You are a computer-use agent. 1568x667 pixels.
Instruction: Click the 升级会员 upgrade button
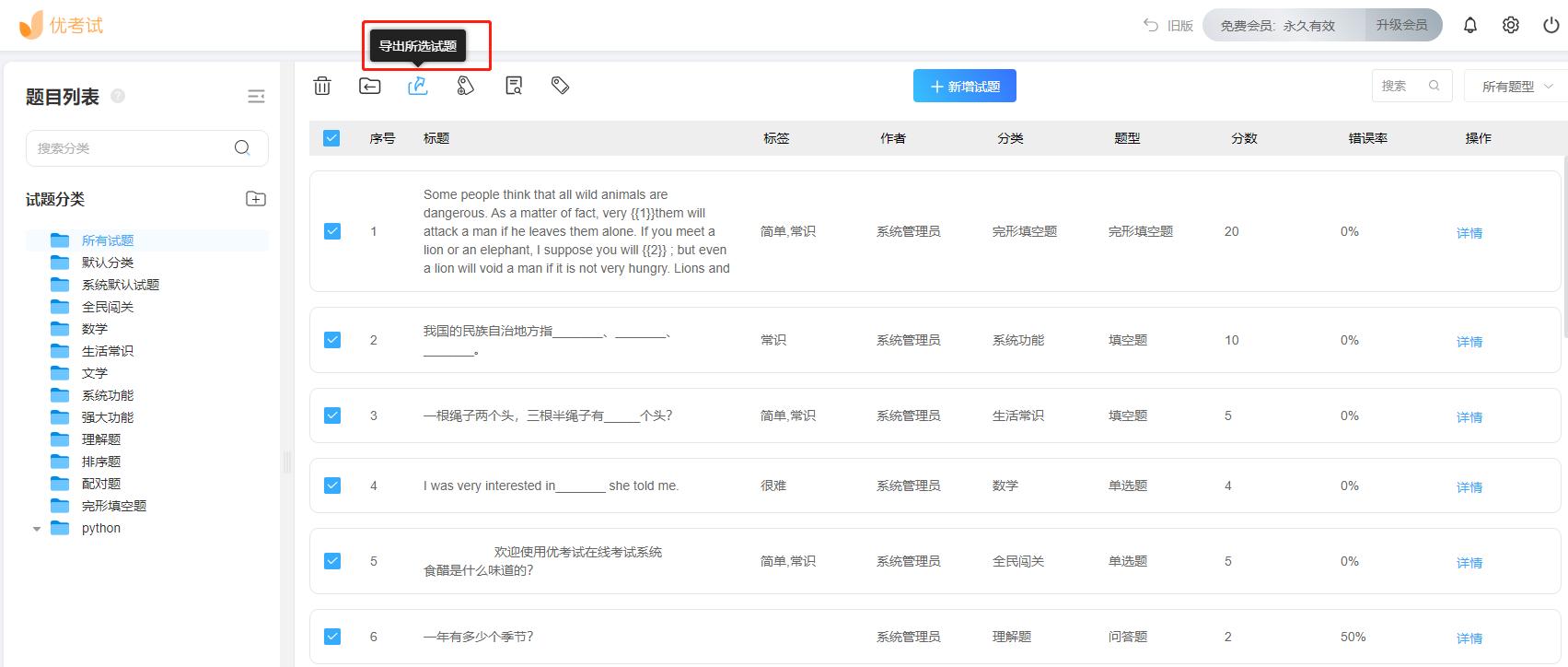tap(1401, 26)
